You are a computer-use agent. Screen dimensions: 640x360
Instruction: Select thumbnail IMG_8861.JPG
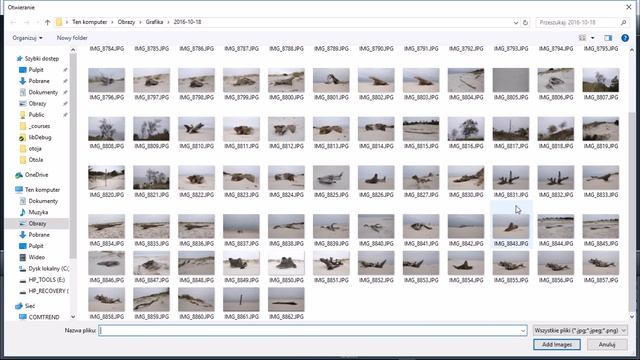tap(241, 300)
